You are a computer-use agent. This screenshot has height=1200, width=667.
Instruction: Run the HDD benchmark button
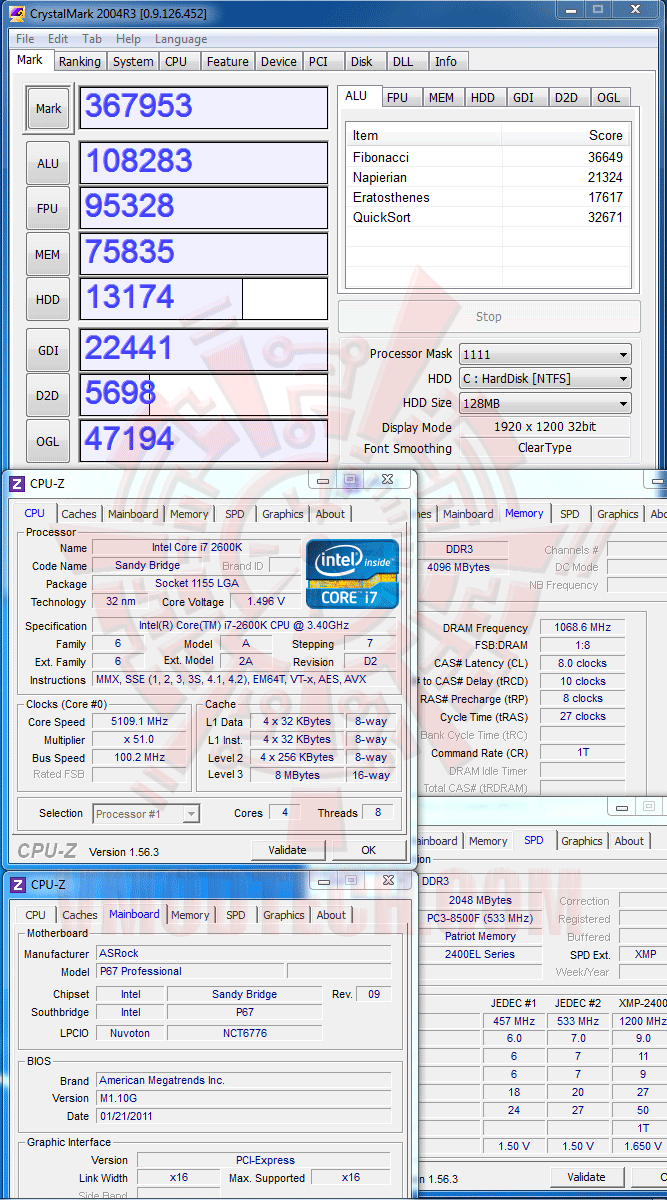coord(48,300)
